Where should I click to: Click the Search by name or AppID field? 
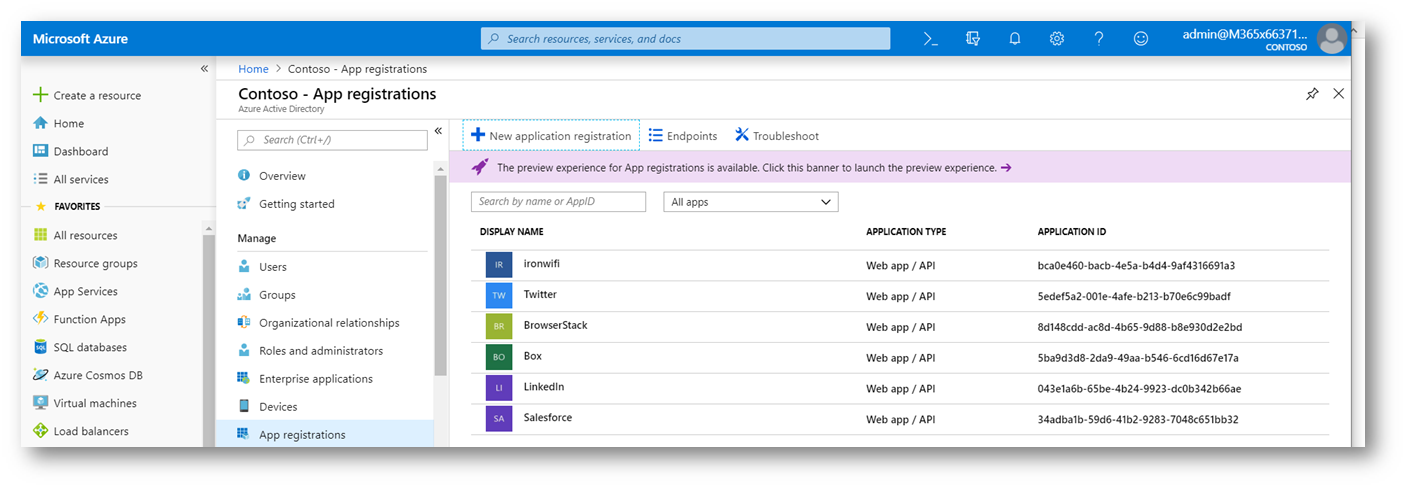(559, 202)
